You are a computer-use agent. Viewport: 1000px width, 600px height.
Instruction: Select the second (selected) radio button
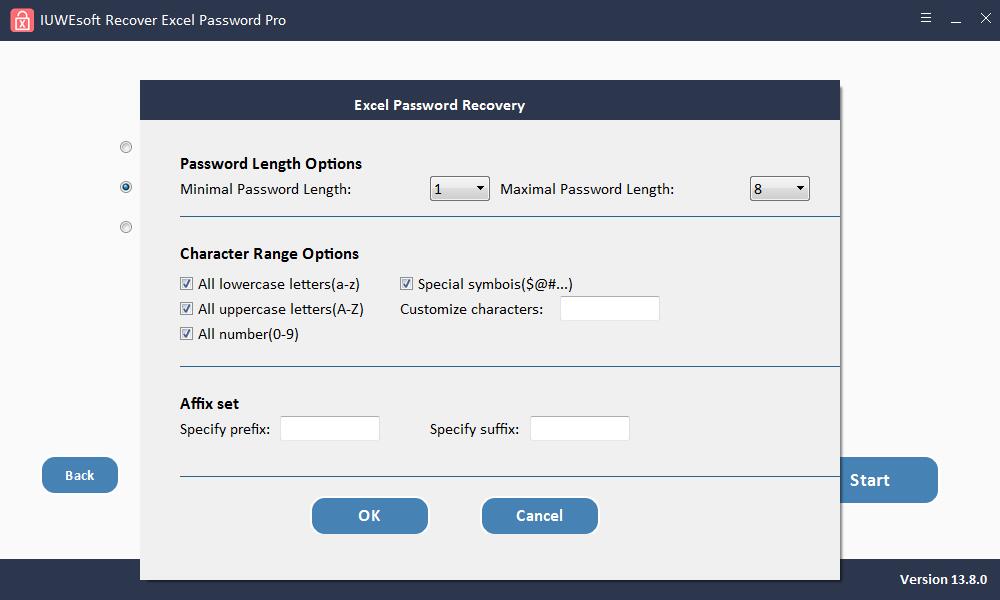coord(126,187)
